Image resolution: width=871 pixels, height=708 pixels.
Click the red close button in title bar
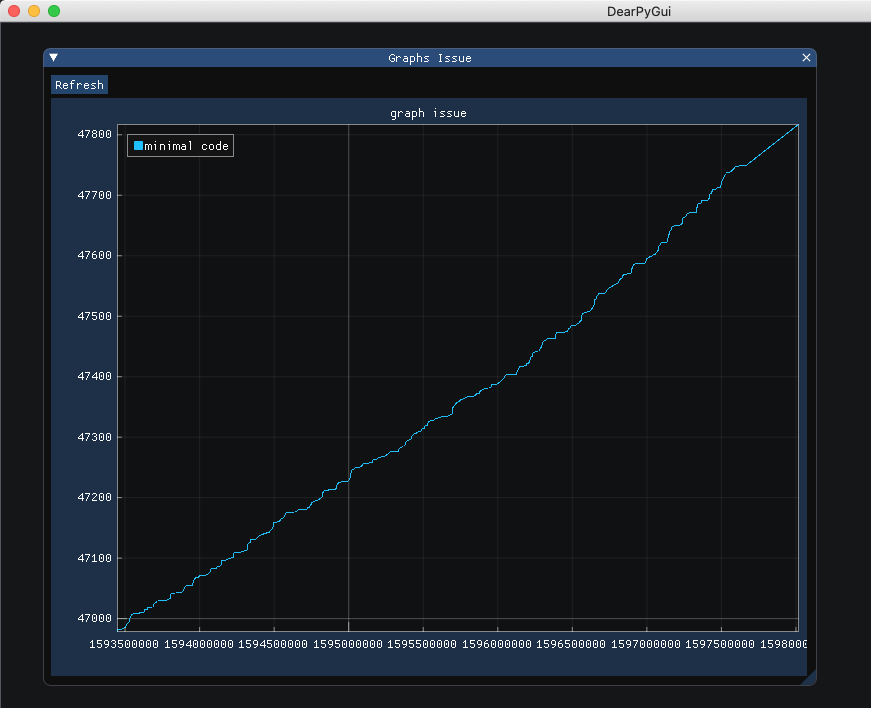pos(14,11)
